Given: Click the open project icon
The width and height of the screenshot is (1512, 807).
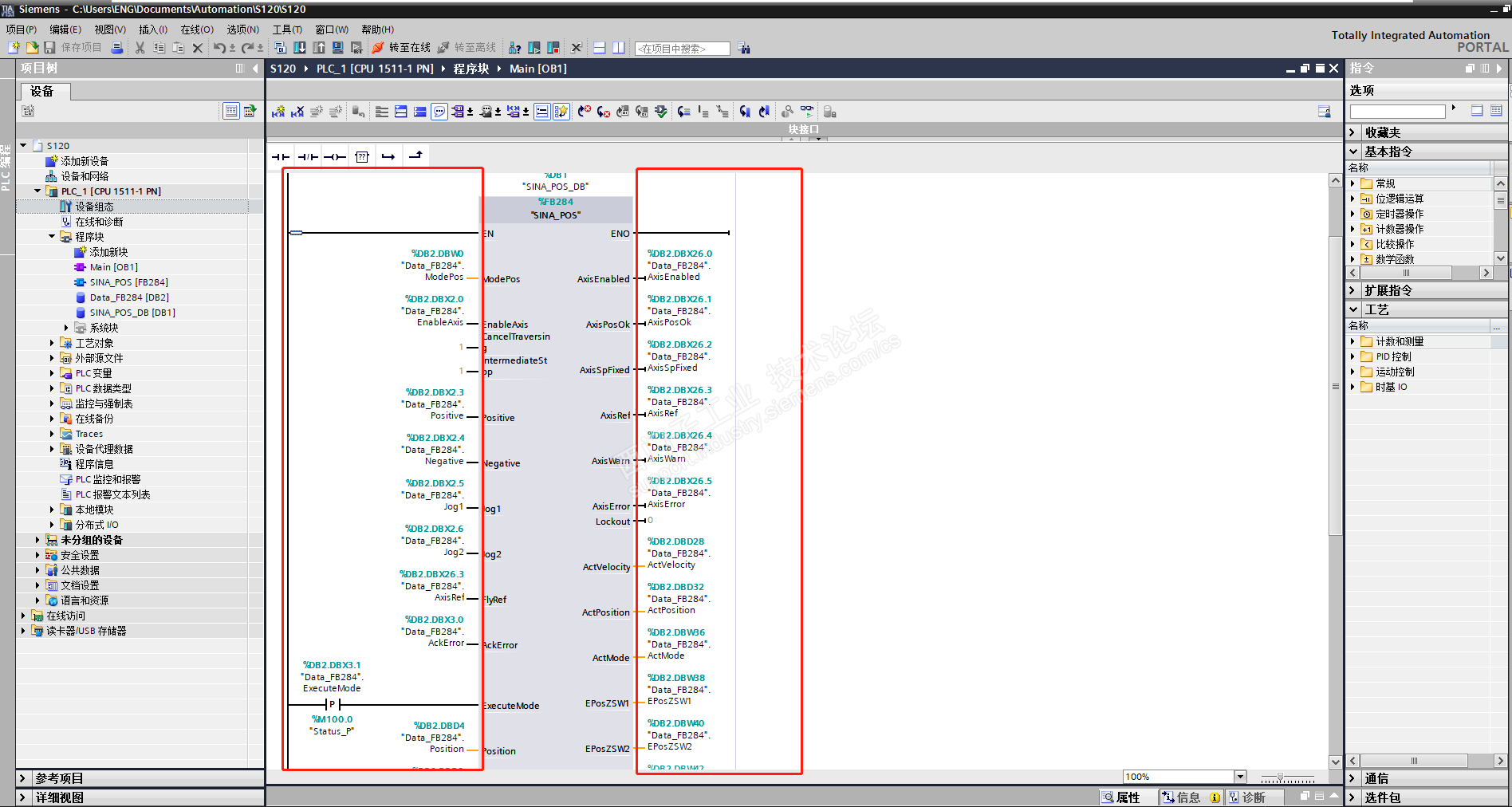Looking at the screenshot, I should pyautogui.click(x=31, y=48).
